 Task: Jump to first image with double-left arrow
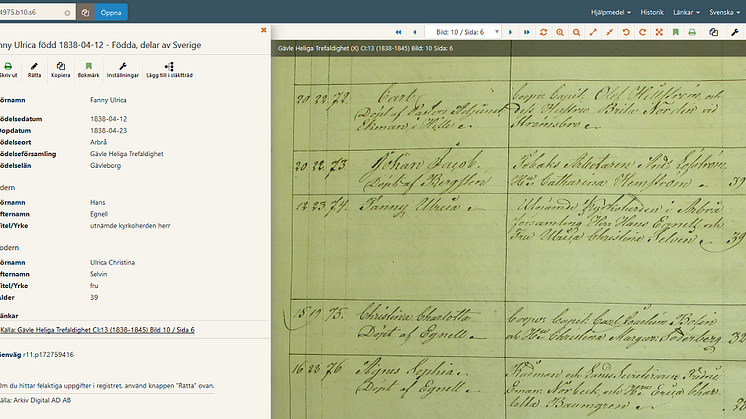[x=398, y=32]
